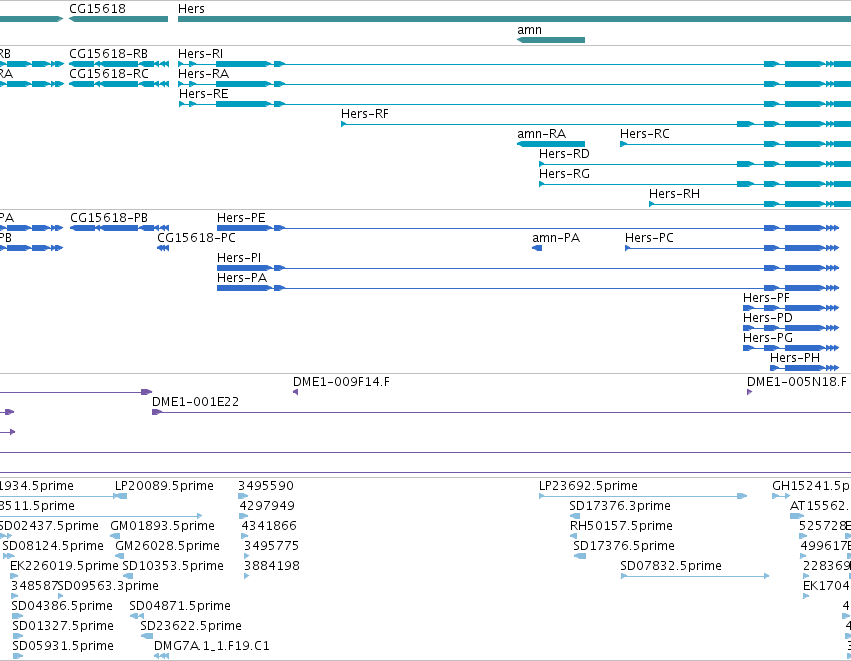Click the Hers-PE protein exon block
The width and height of the screenshot is (851, 661).
pyautogui.click(x=244, y=228)
